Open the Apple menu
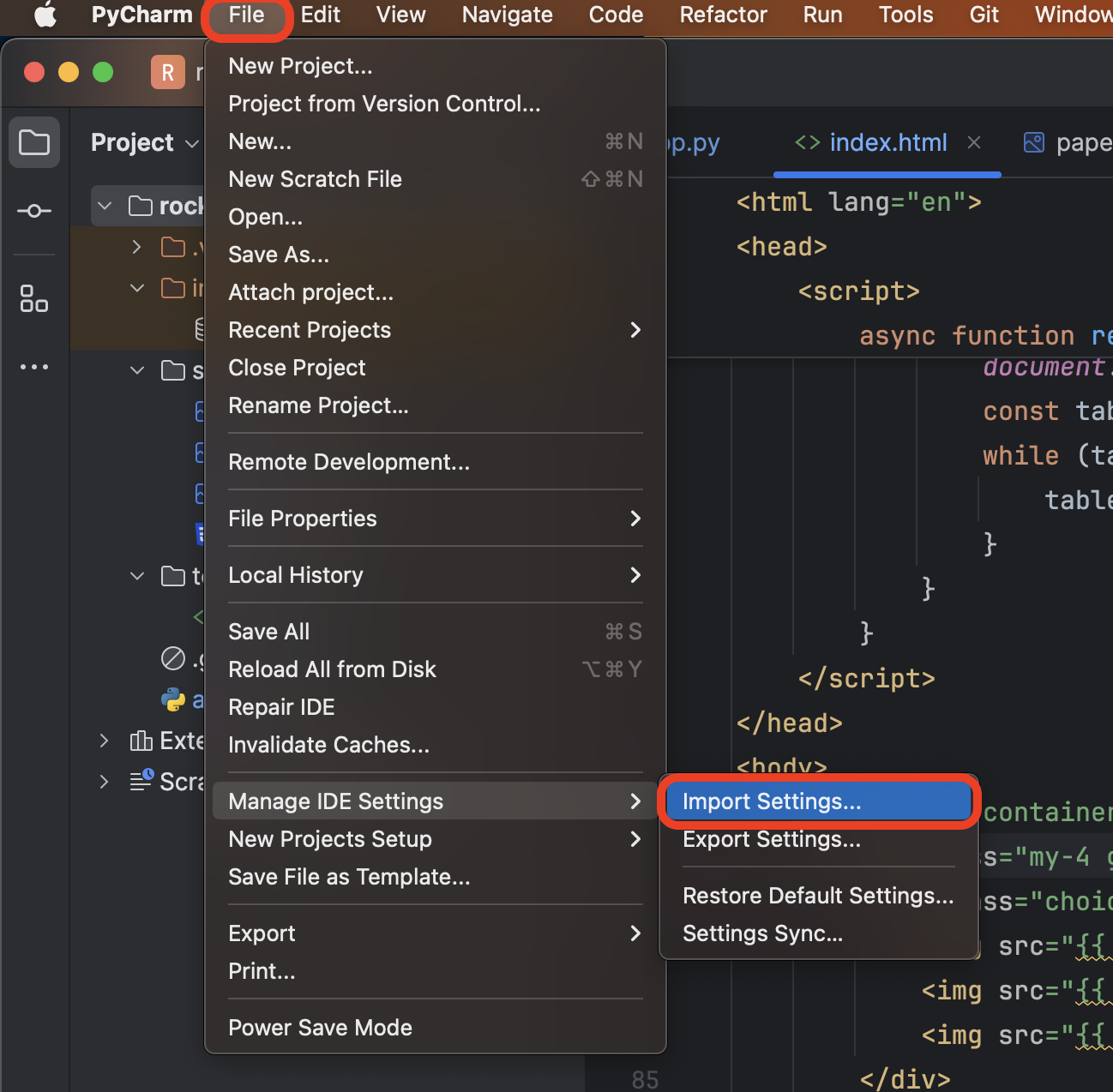 click(x=45, y=15)
